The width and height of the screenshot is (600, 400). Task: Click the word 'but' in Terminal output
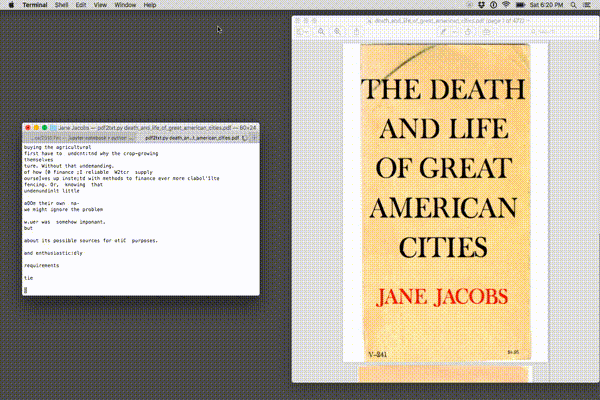[28, 228]
